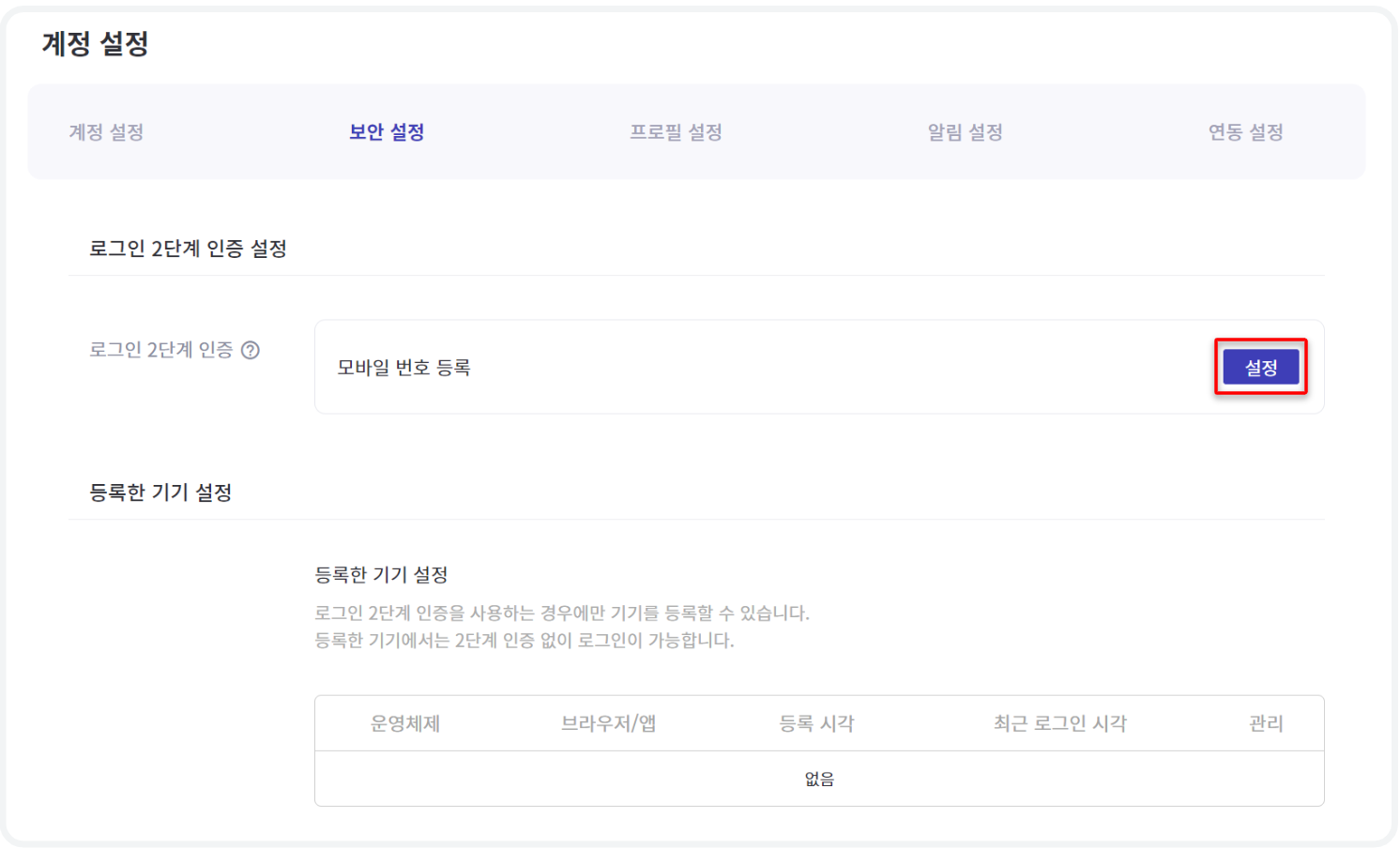Click the 브라우저/앱 column header
Viewport: 1400px width, 848px height.
click(x=608, y=723)
